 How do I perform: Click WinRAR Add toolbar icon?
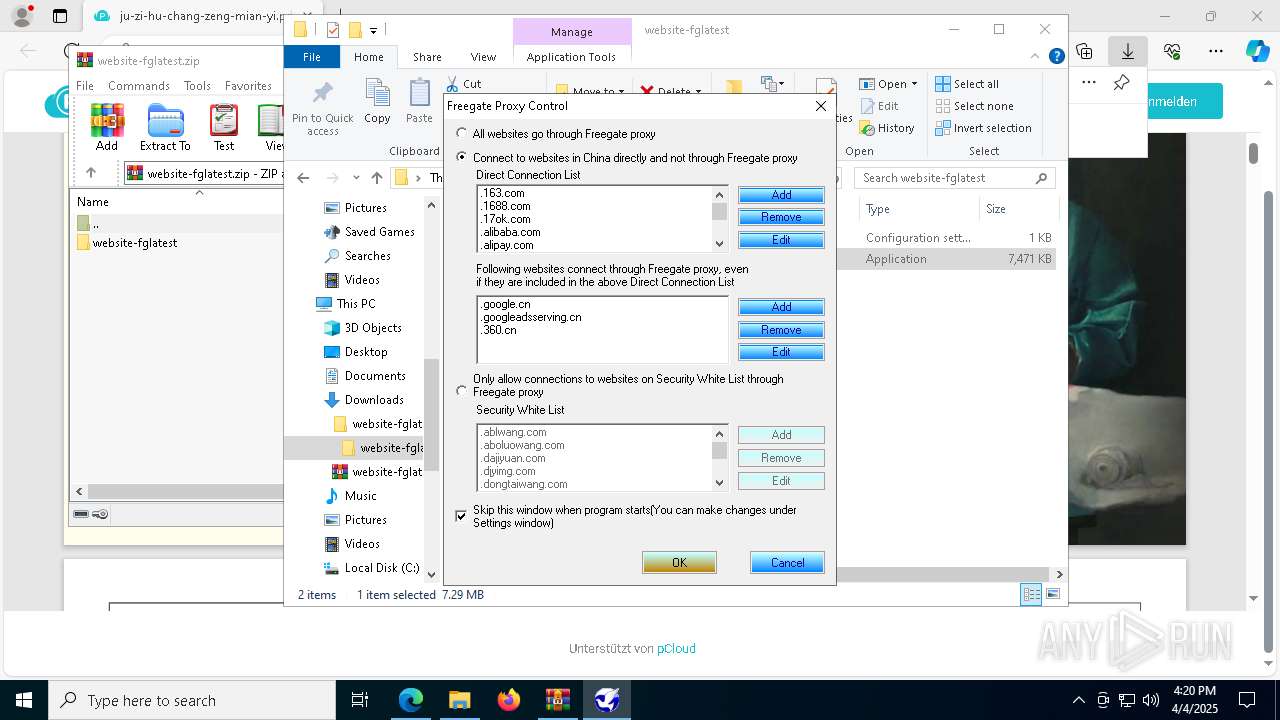[x=107, y=127]
